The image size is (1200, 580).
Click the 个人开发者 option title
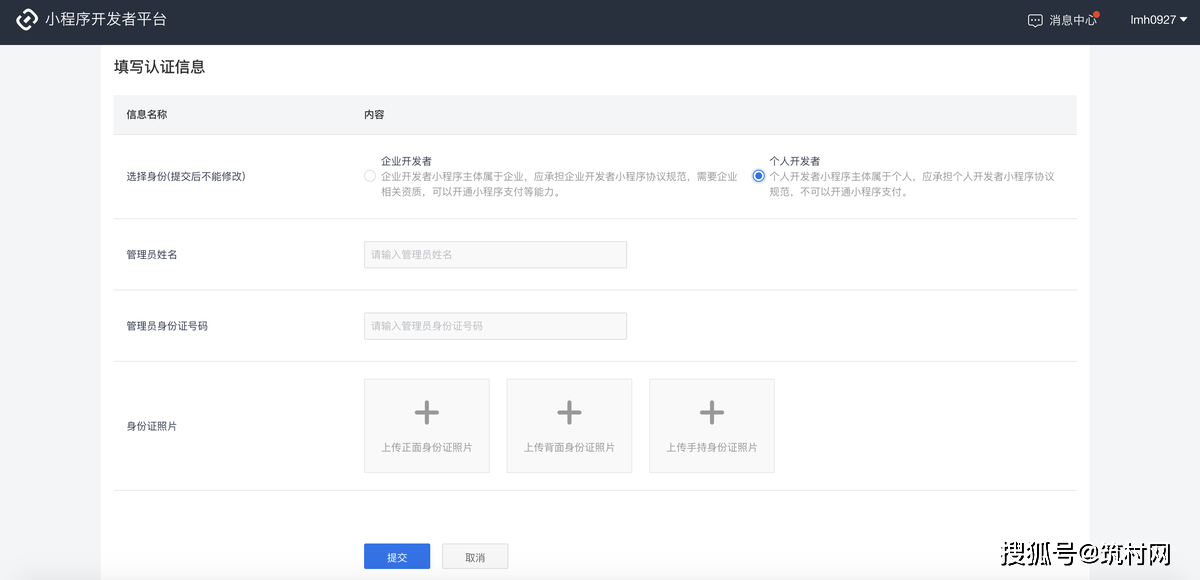point(794,161)
